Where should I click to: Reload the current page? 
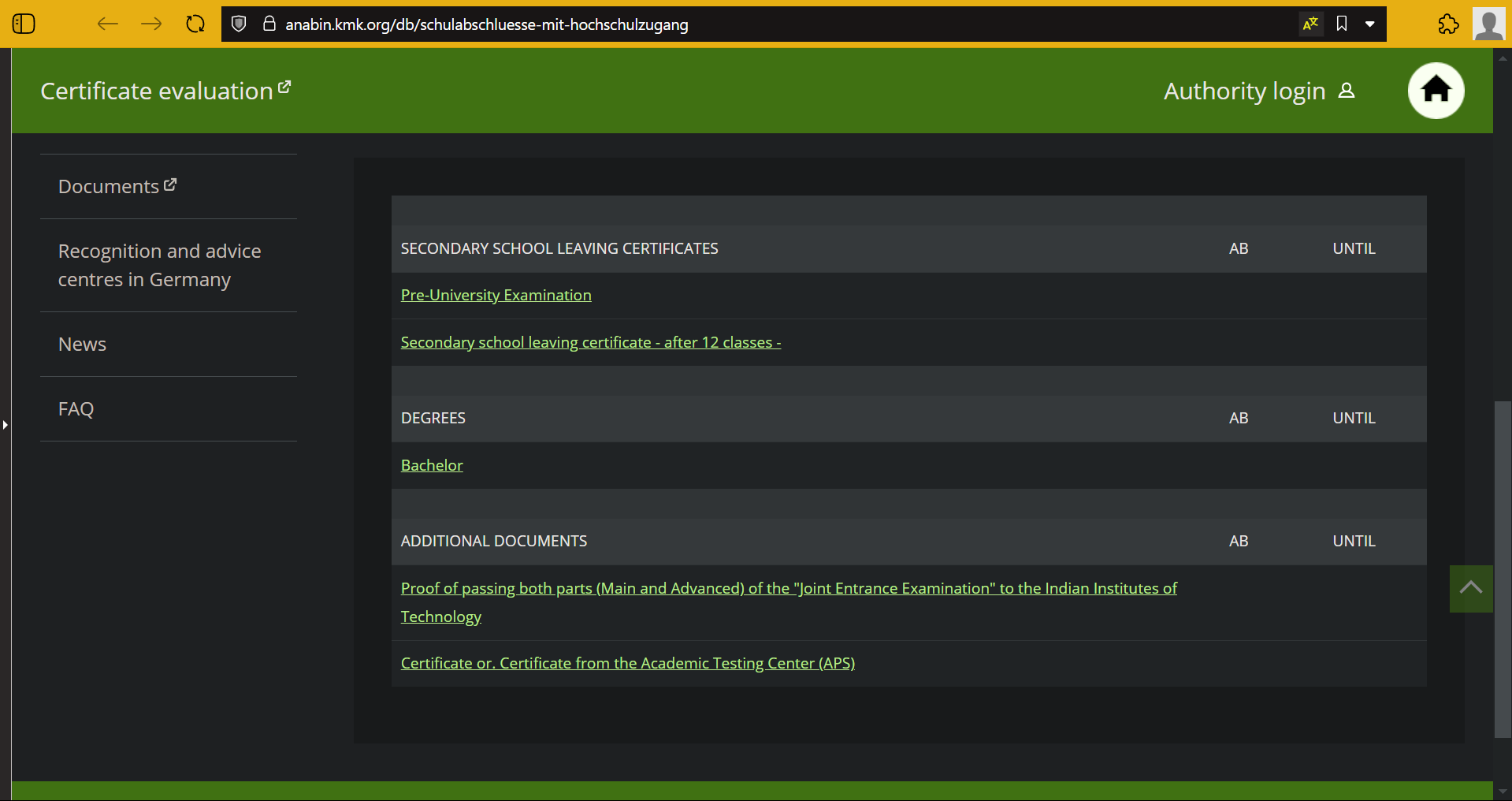click(x=195, y=24)
